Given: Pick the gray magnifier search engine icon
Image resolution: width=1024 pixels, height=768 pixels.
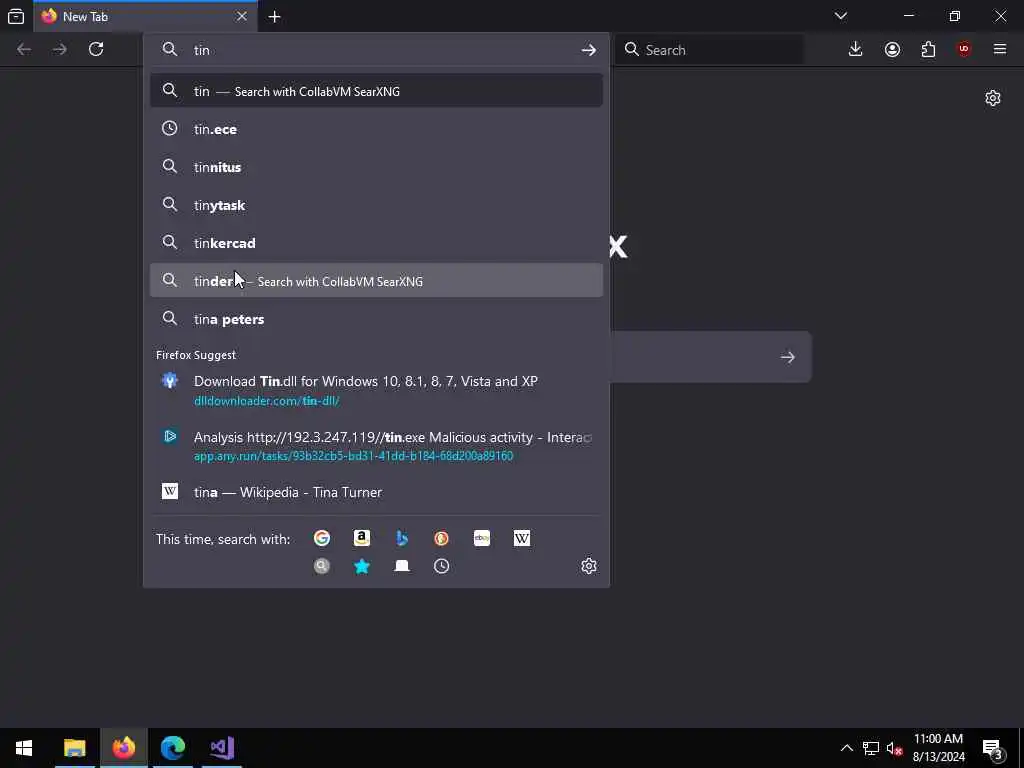Looking at the screenshot, I should tap(322, 566).
